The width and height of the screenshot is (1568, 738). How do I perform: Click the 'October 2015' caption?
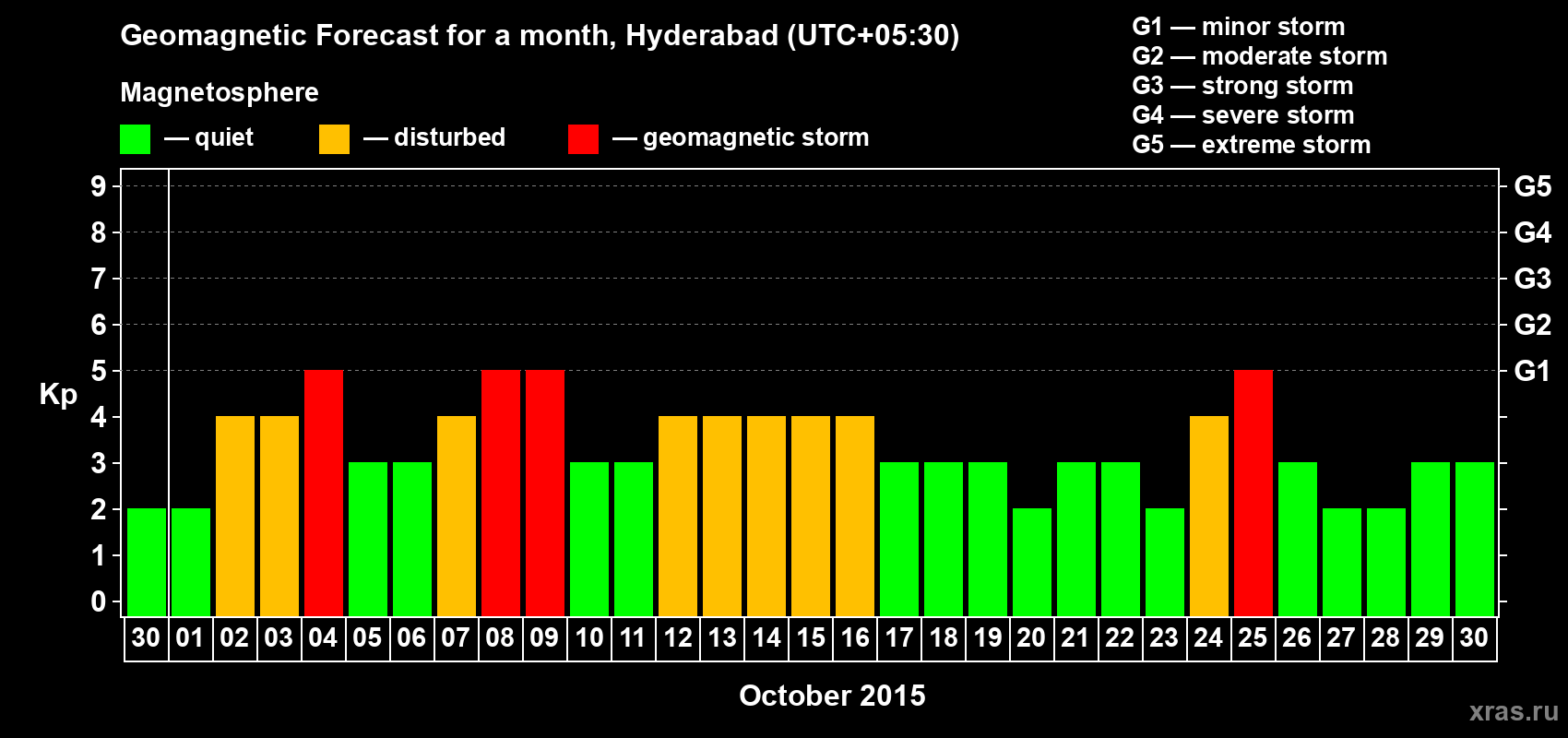[x=832, y=696]
